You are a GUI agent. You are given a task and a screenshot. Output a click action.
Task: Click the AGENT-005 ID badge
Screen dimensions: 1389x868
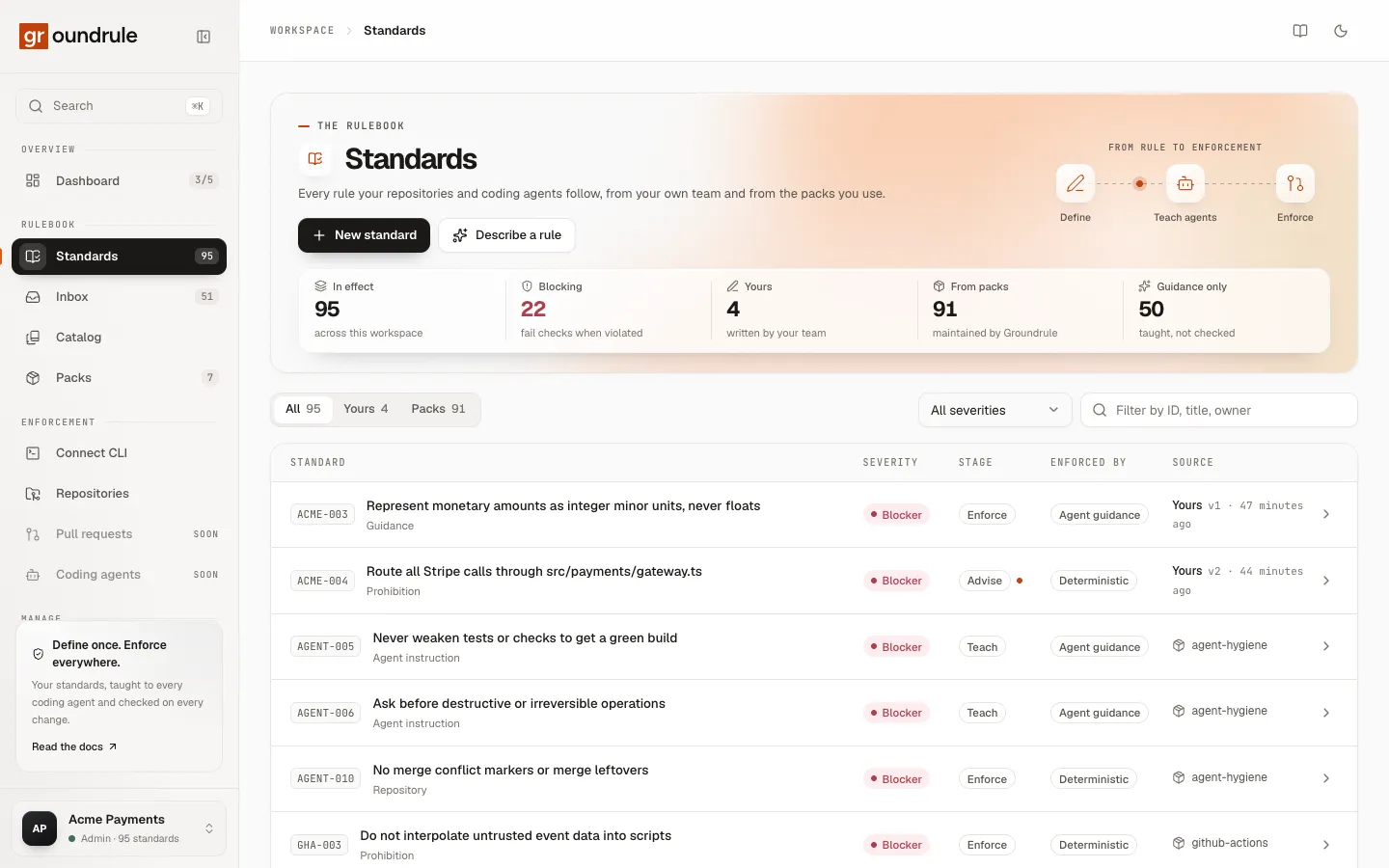click(x=326, y=646)
